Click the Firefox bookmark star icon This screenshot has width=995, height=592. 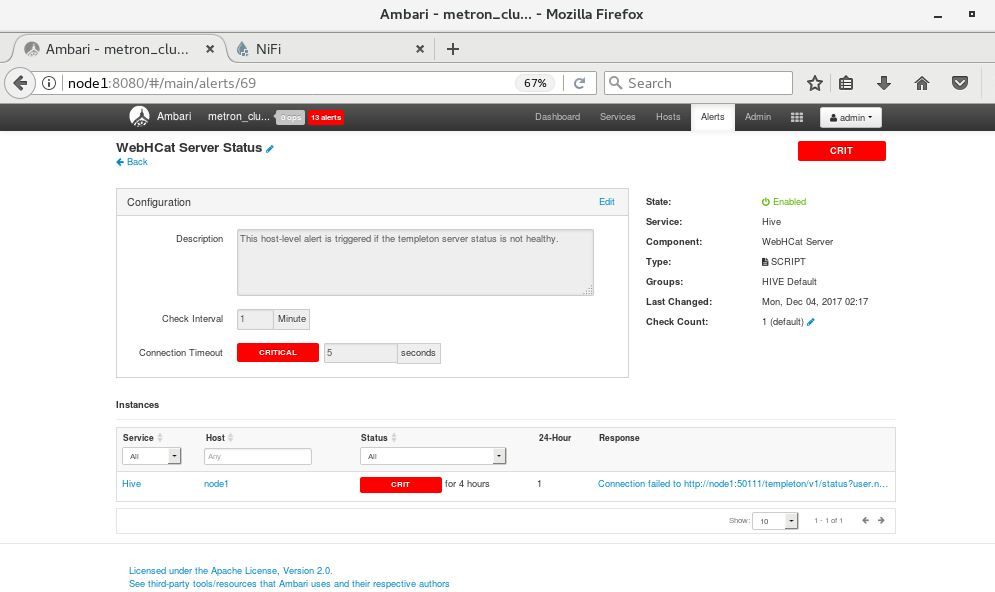click(815, 83)
